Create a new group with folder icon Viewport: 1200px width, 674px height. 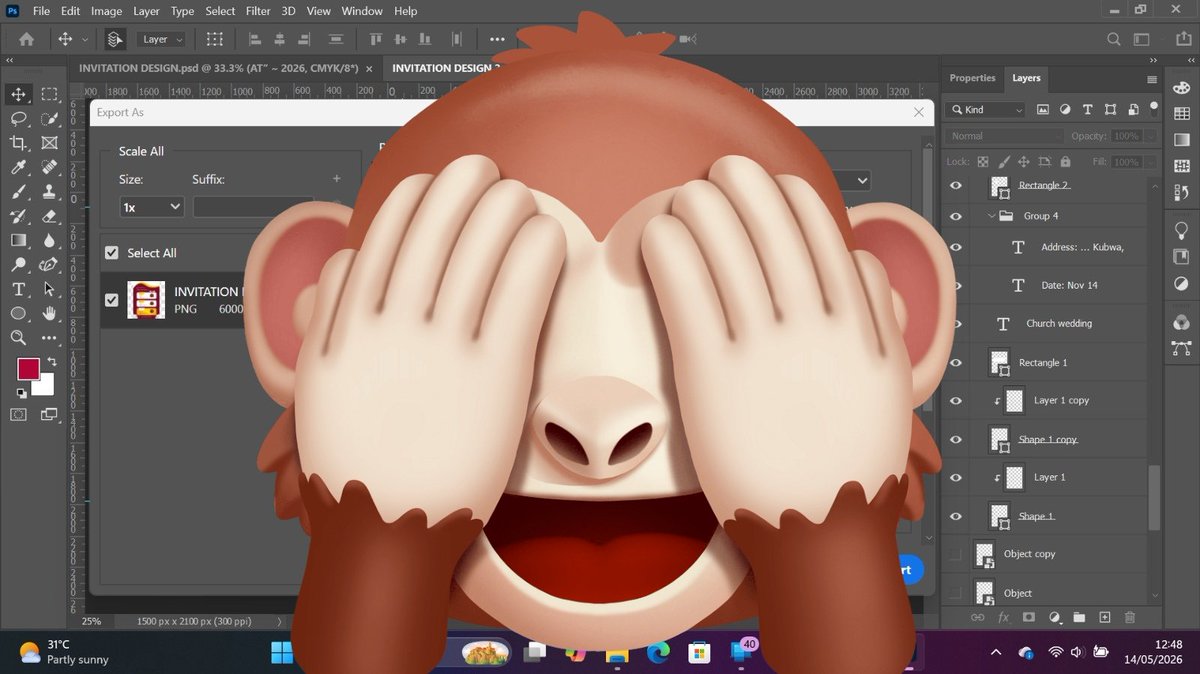coord(1079,618)
